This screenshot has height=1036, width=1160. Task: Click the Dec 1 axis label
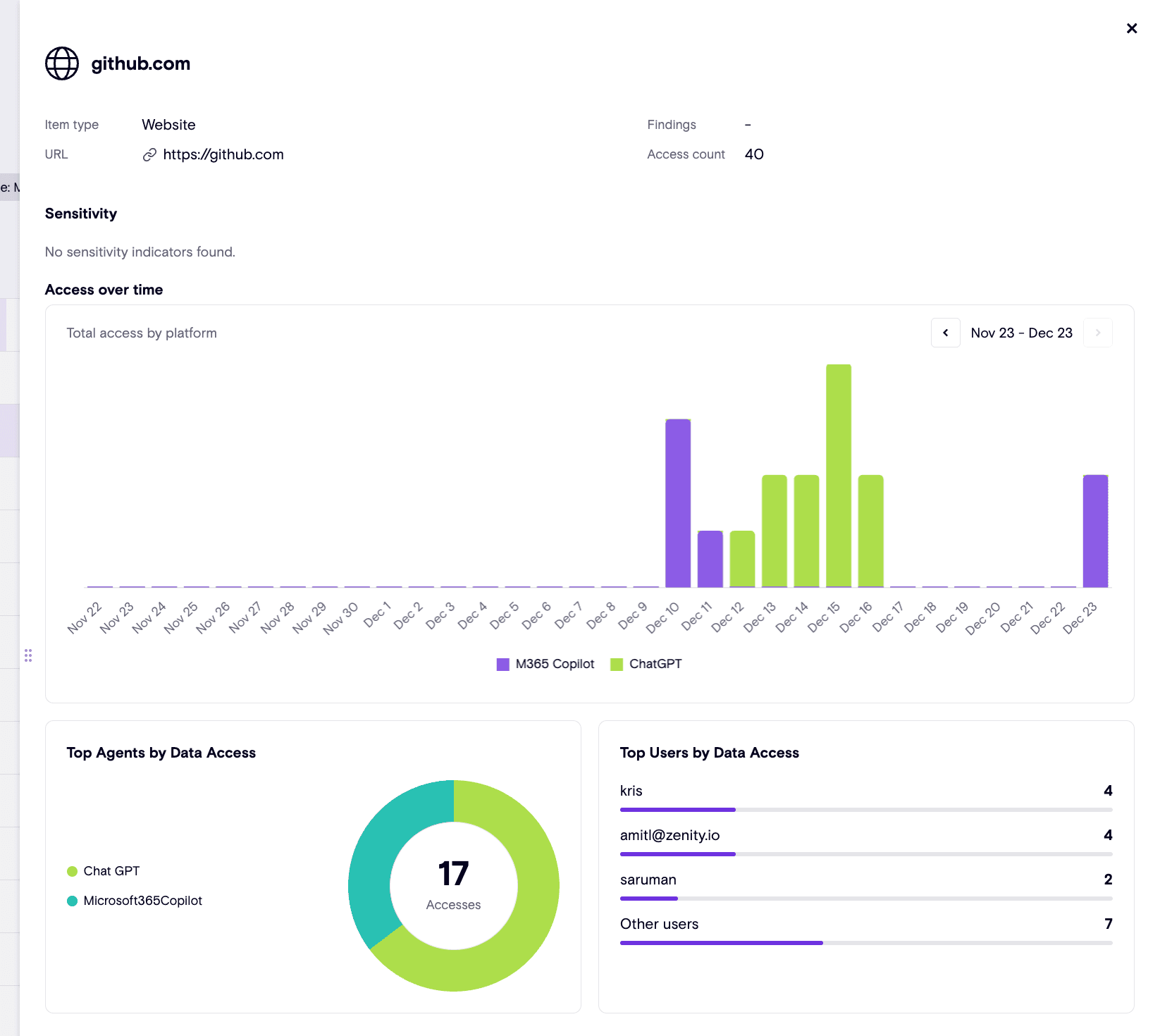377,615
